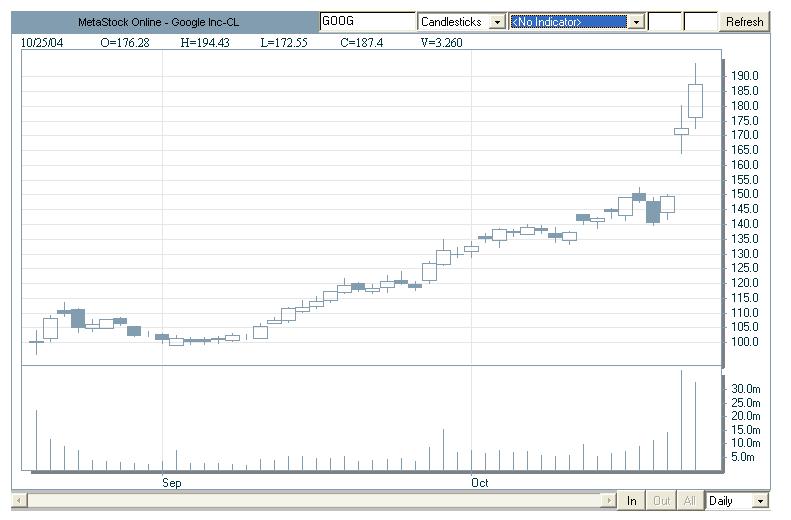
Task: Click the first blank field beside Refresh
Action: pos(665,22)
